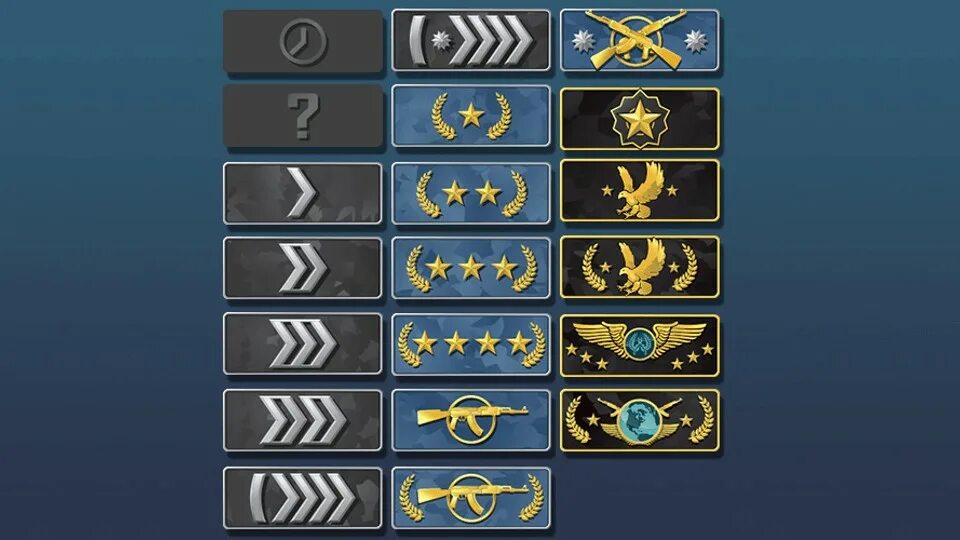Click the Silver I single-chevron badge
Image resolution: width=960 pixels, height=540 pixels.
(x=302, y=193)
